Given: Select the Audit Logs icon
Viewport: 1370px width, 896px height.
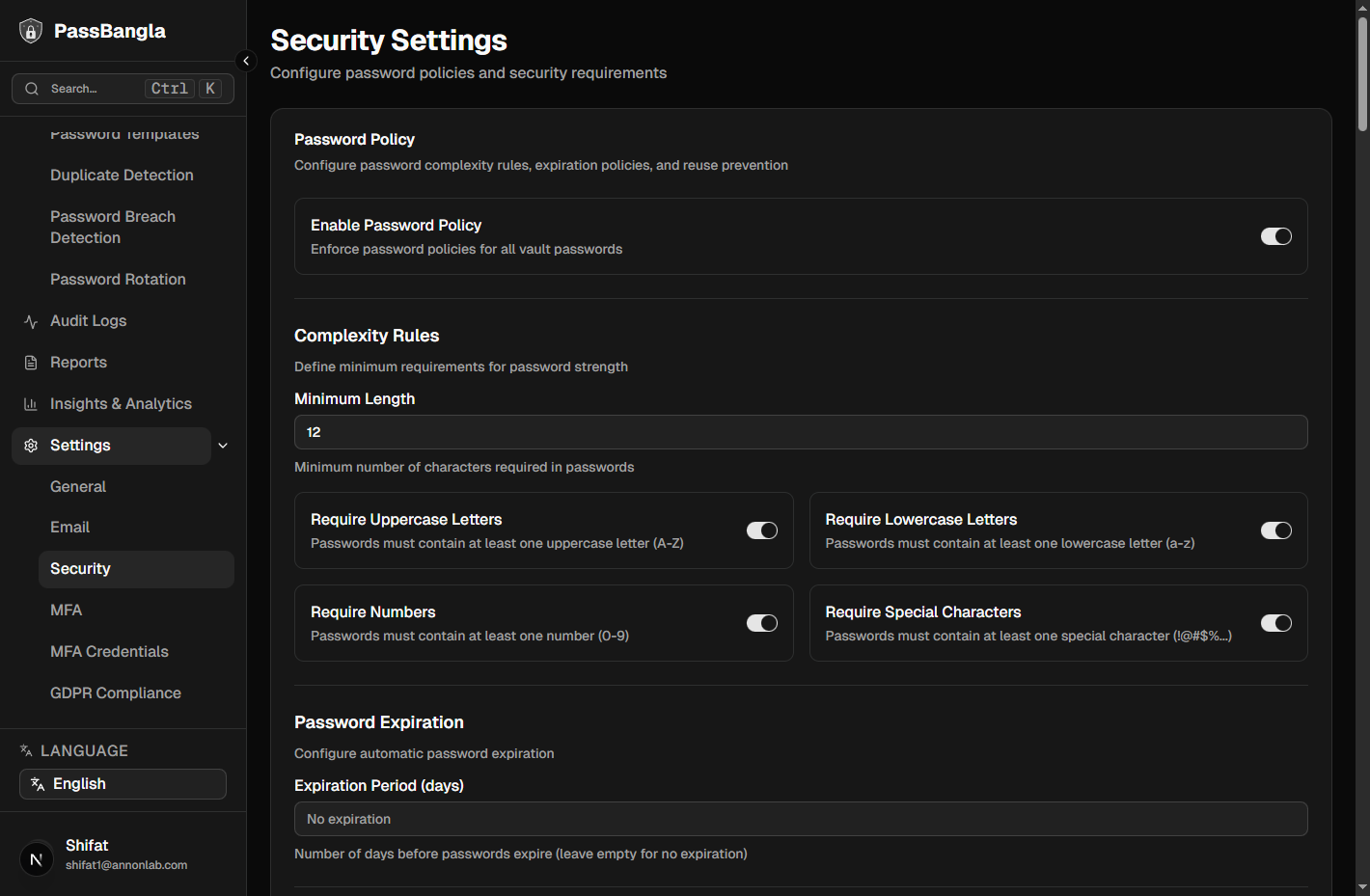Looking at the screenshot, I should (29, 320).
